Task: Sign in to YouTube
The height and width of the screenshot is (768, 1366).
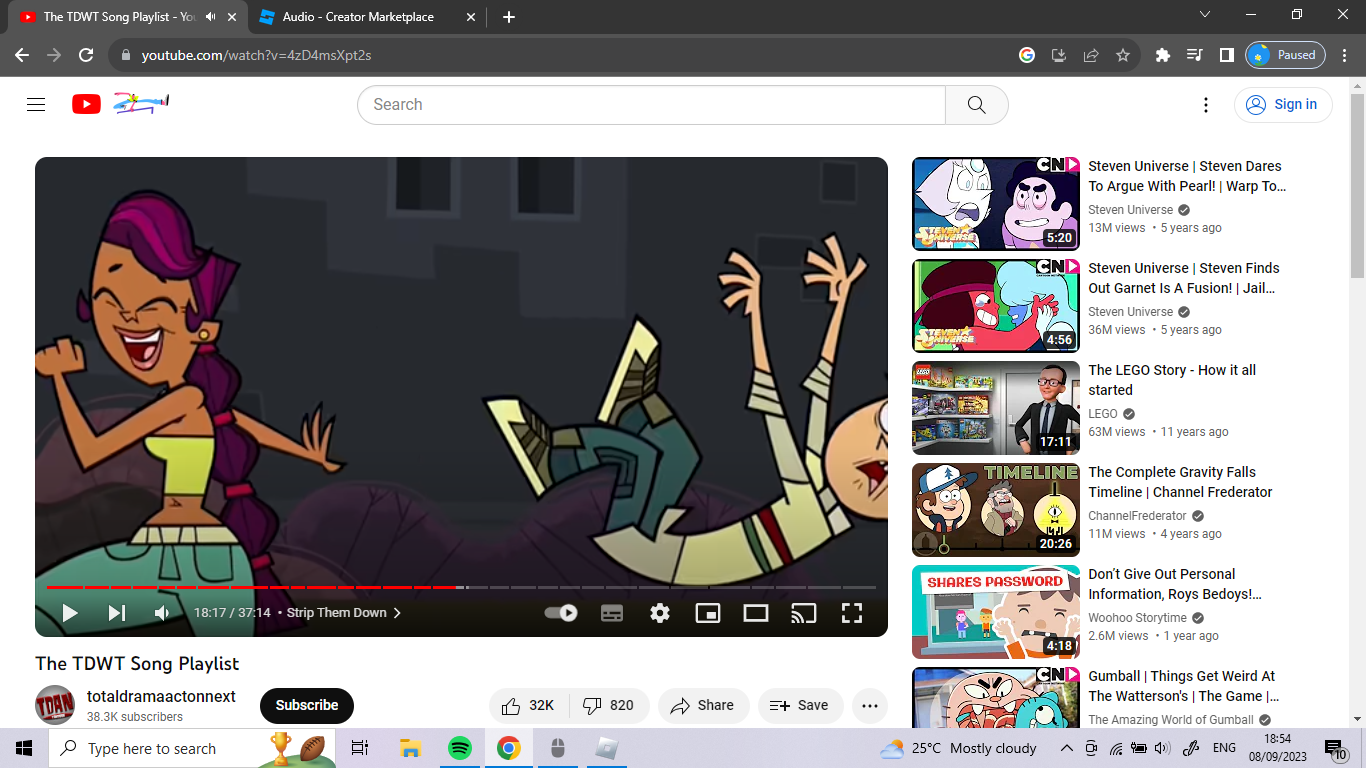Action: click(1283, 104)
